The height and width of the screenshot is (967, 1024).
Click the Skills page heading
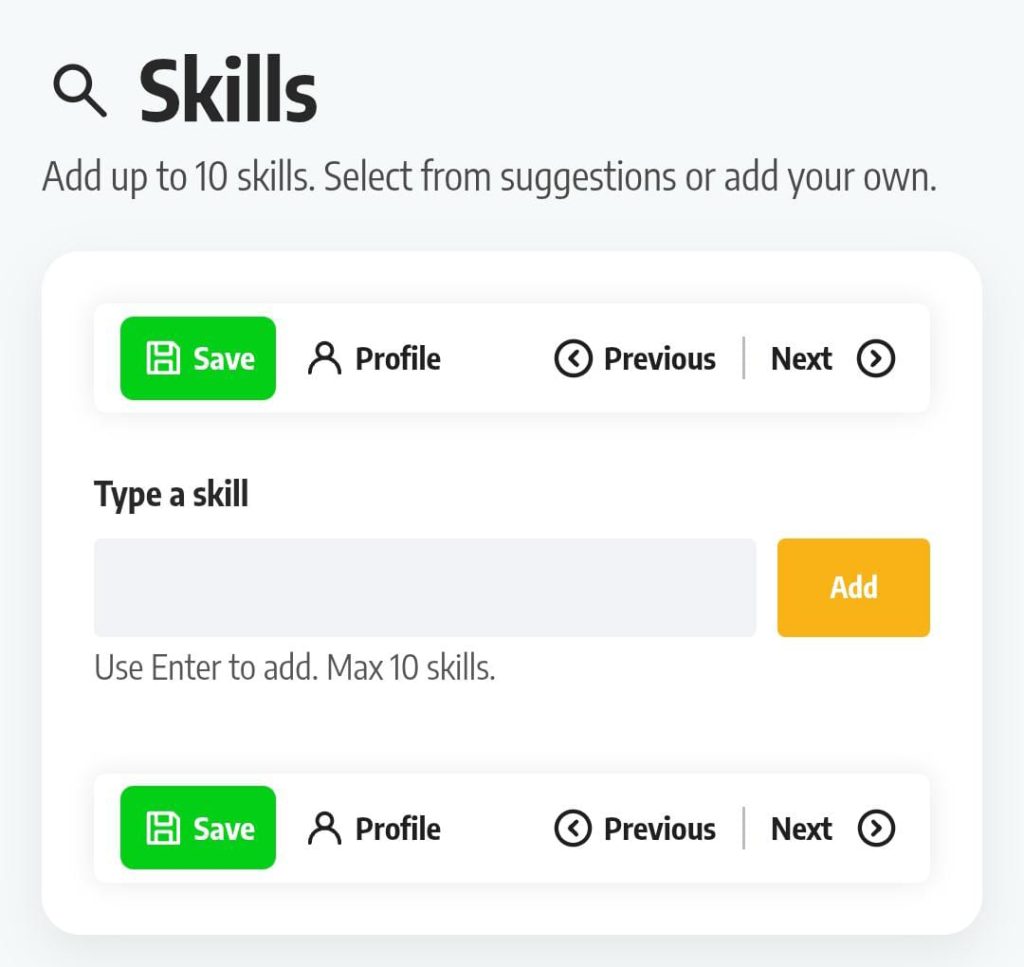coord(228,94)
